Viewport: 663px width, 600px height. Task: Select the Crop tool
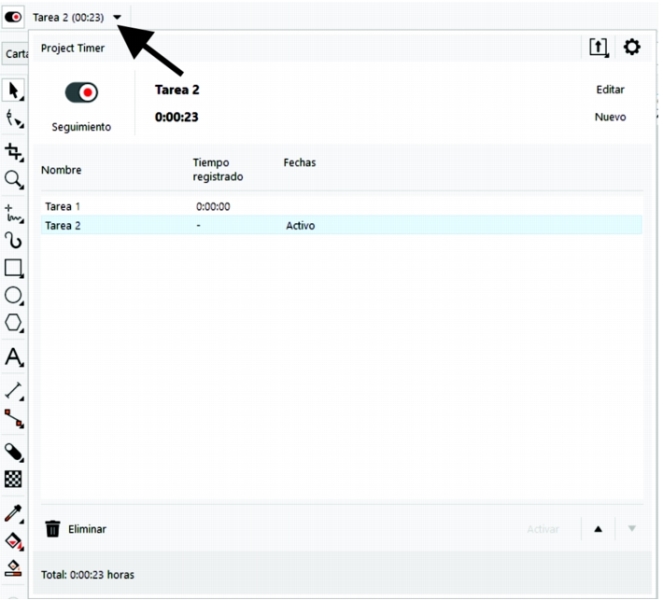14,151
